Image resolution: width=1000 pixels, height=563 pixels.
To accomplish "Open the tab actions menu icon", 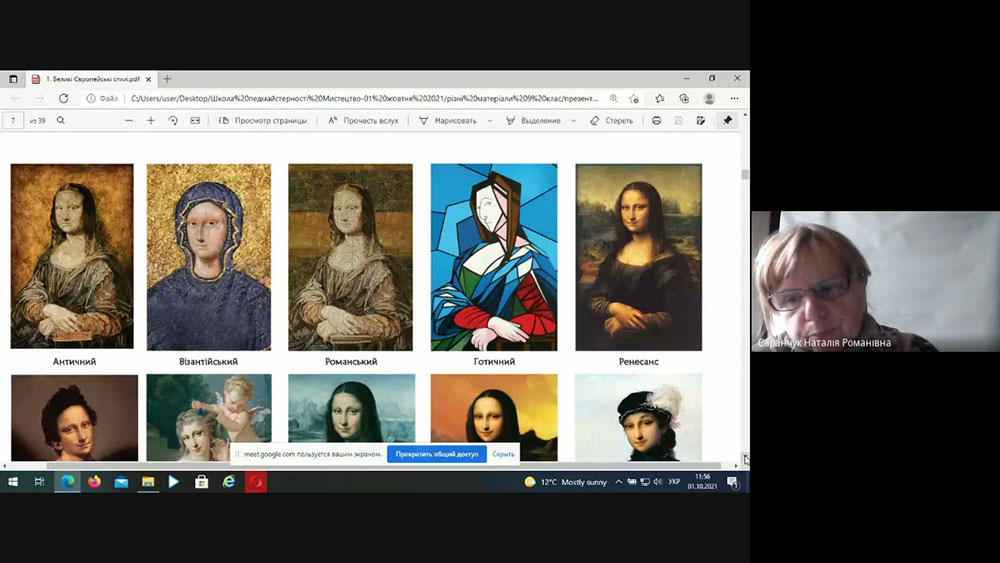I will click(x=13, y=79).
